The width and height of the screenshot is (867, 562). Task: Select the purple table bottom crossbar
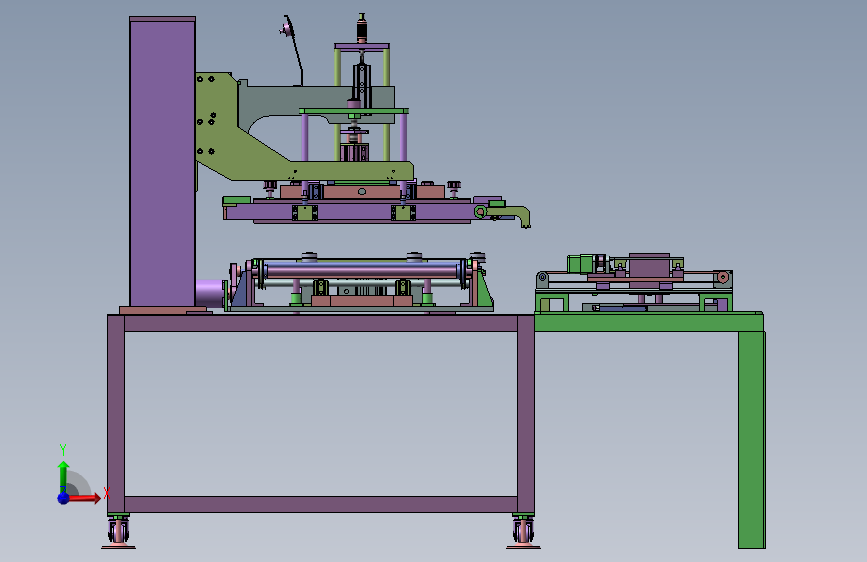tap(321, 504)
